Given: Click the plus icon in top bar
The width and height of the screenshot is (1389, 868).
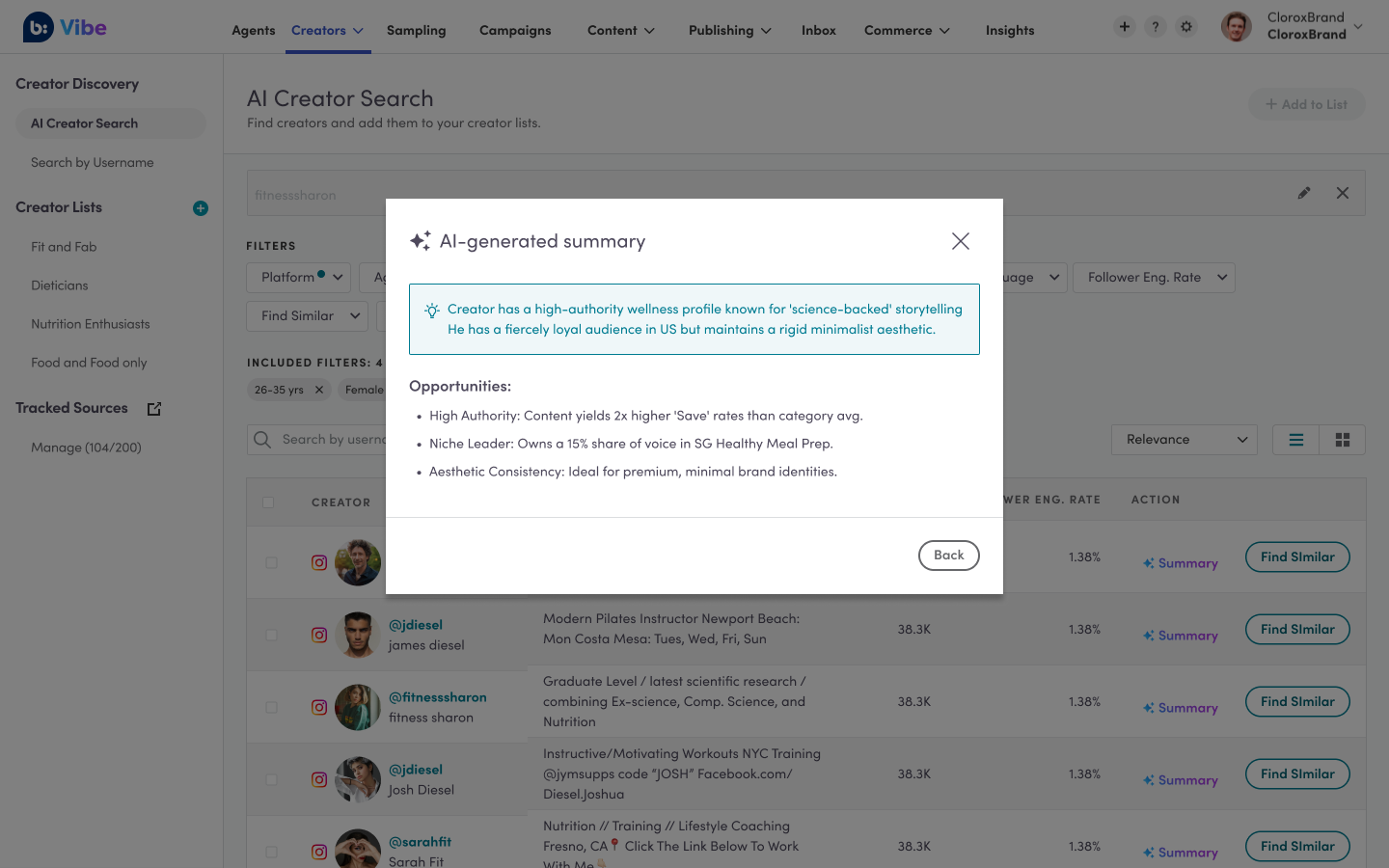Looking at the screenshot, I should pyautogui.click(x=1125, y=27).
